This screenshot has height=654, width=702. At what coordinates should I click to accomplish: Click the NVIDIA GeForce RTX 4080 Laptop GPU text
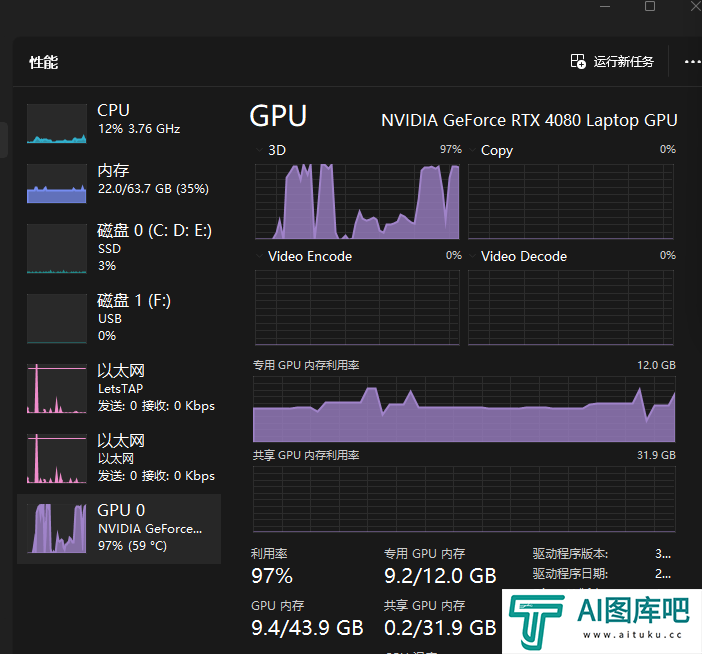tap(529, 120)
